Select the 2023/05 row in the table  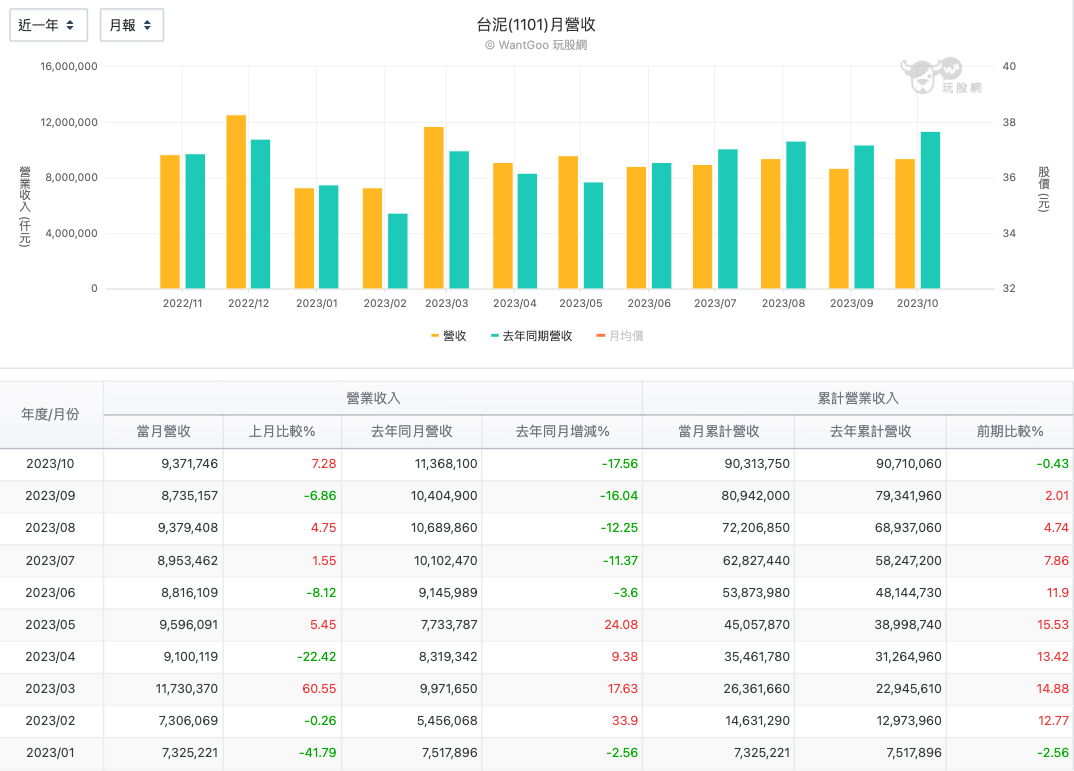pyautogui.click(x=52, y=625)
